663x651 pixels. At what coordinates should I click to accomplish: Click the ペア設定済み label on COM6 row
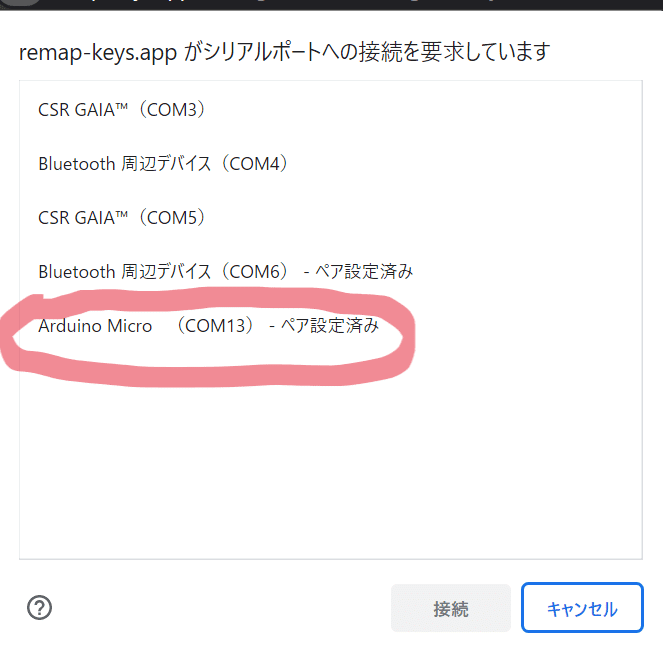tap(364, 272)
